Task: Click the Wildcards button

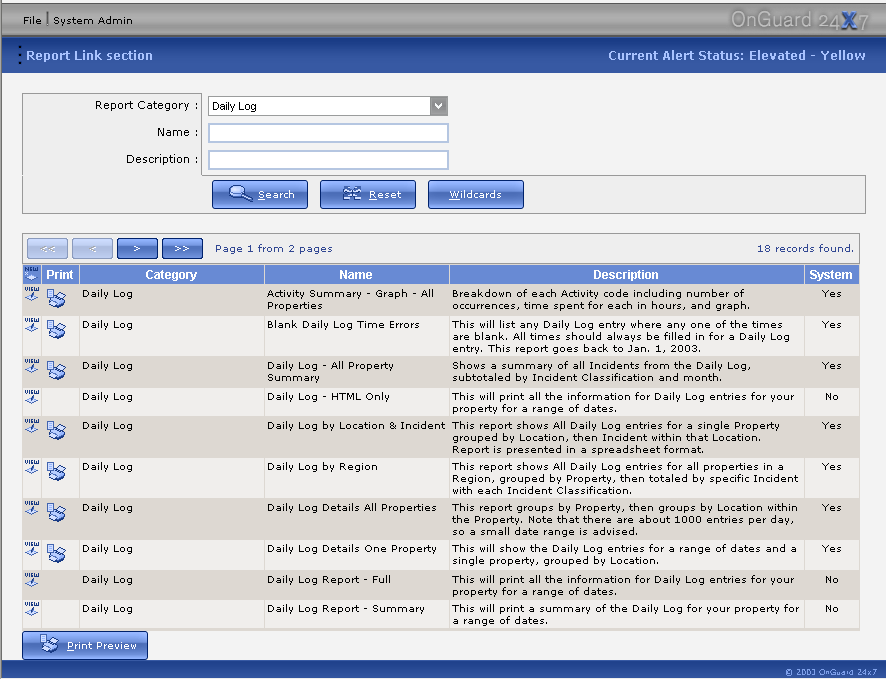Action: tap(475, 195)
